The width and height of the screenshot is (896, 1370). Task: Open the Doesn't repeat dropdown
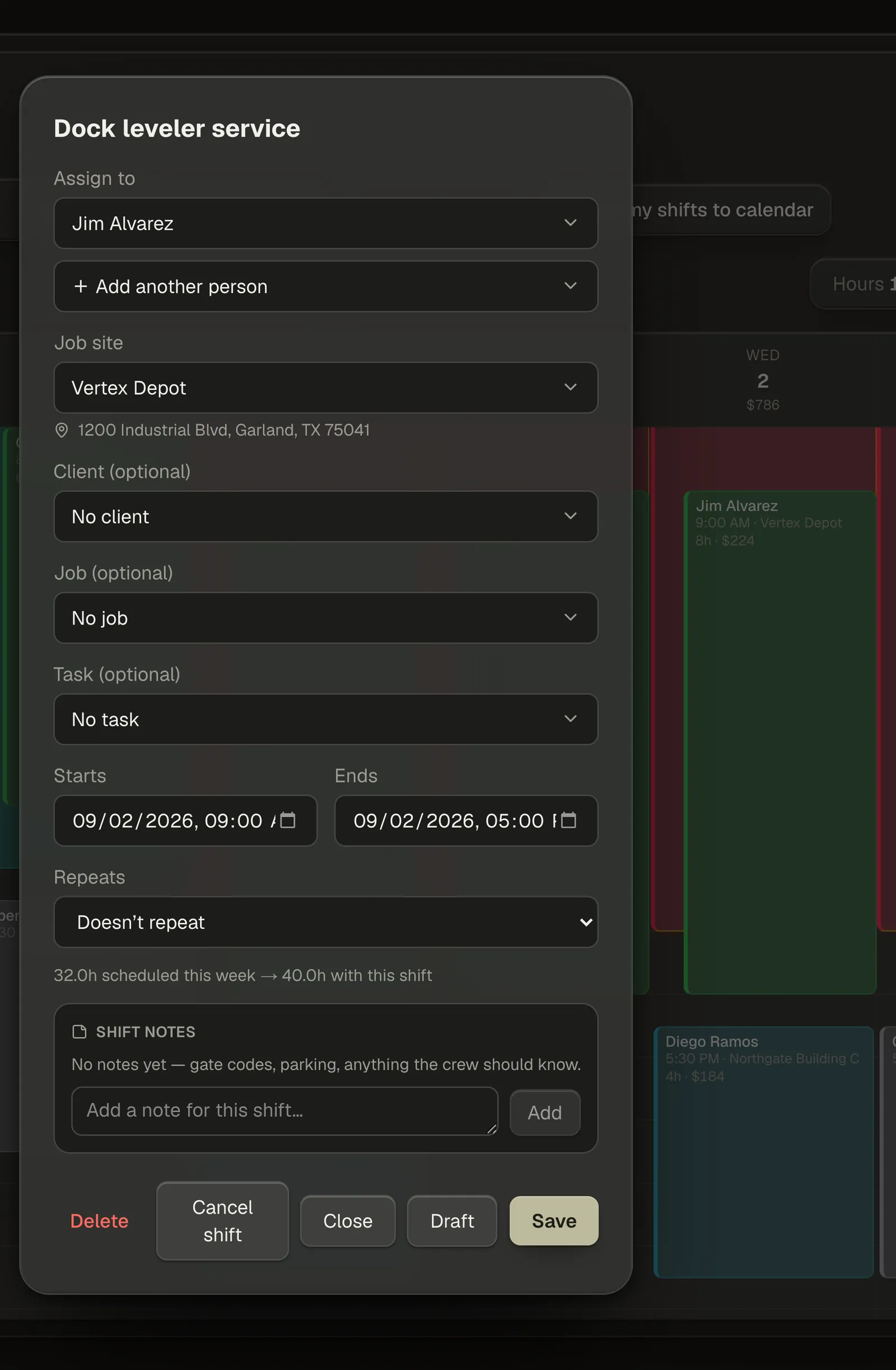tap(326, 921)
